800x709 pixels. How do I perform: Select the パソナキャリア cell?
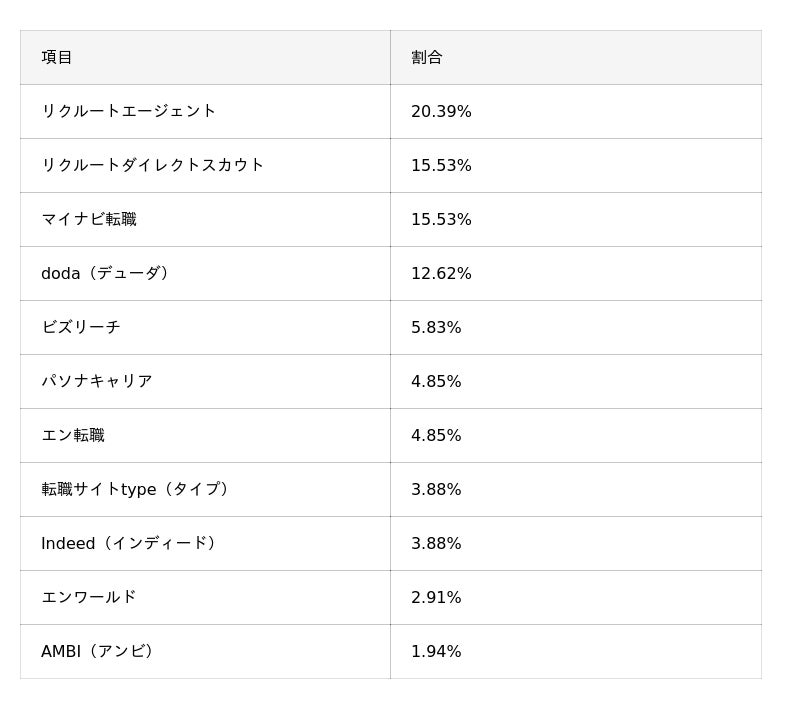pos(97,381)
